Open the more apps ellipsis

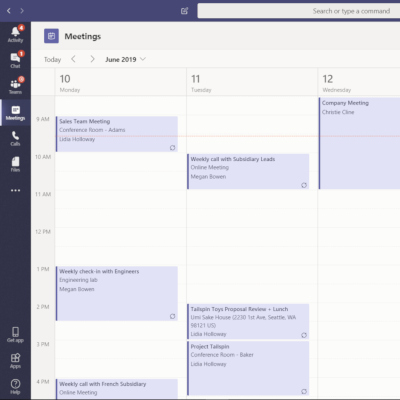click(15, 190)
